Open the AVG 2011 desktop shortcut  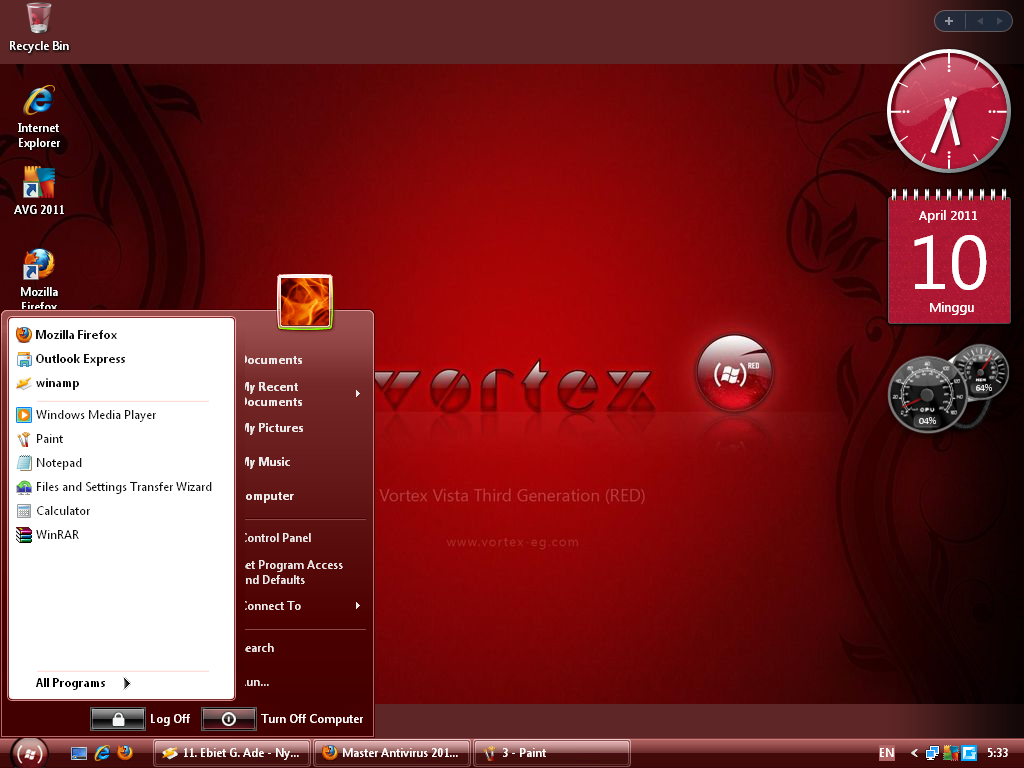point(39,191)
